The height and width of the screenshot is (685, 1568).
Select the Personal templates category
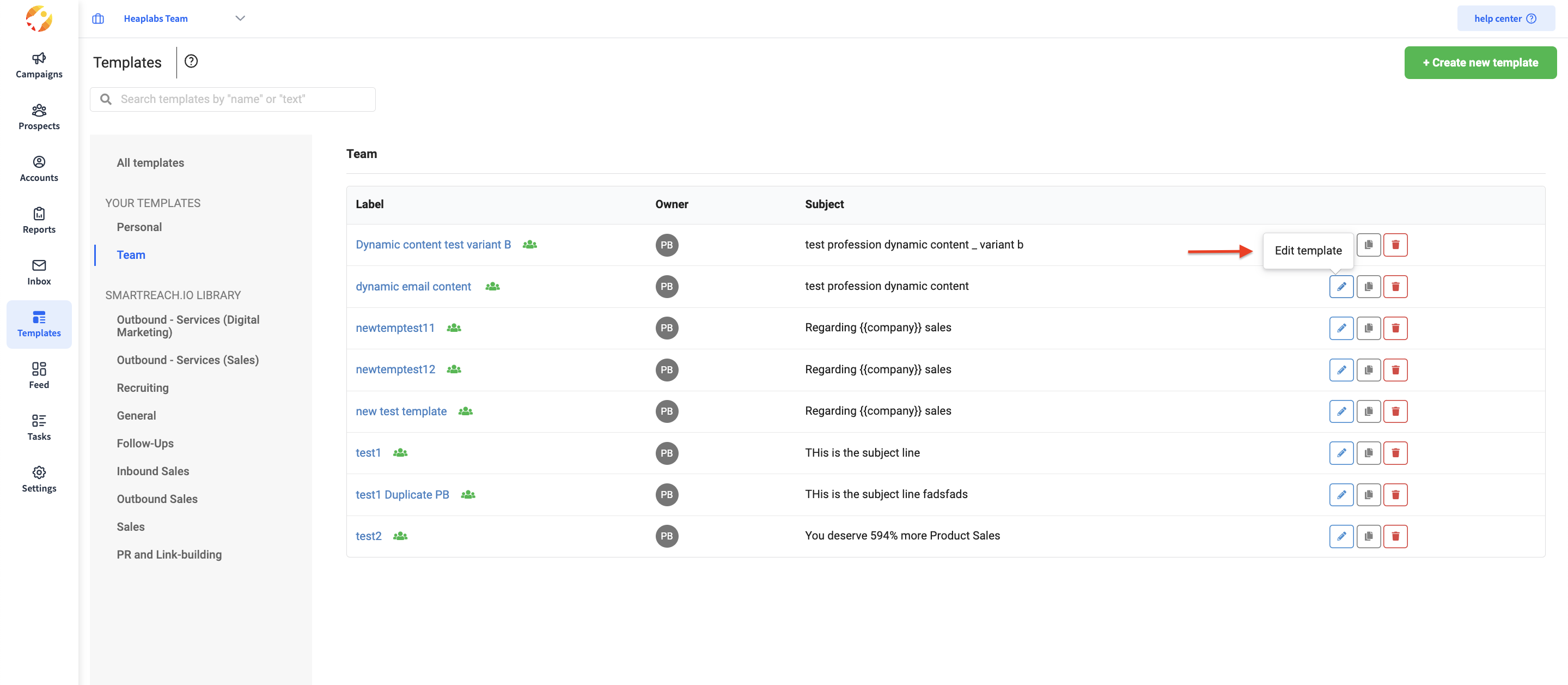click(139, 227)
